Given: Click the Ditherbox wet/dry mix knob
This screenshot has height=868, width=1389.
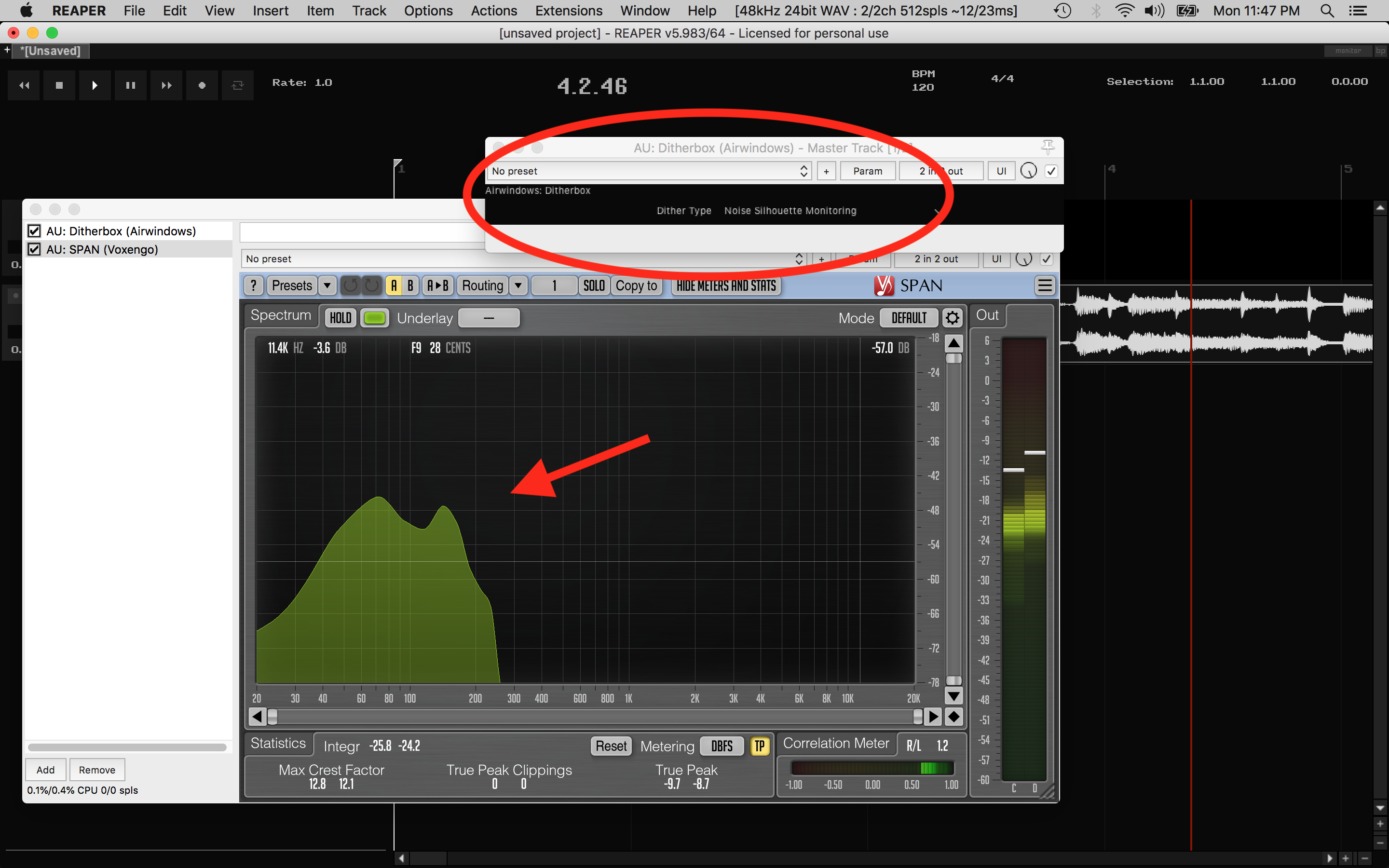Looking at the screenshot, I should tap(1029, 171).
